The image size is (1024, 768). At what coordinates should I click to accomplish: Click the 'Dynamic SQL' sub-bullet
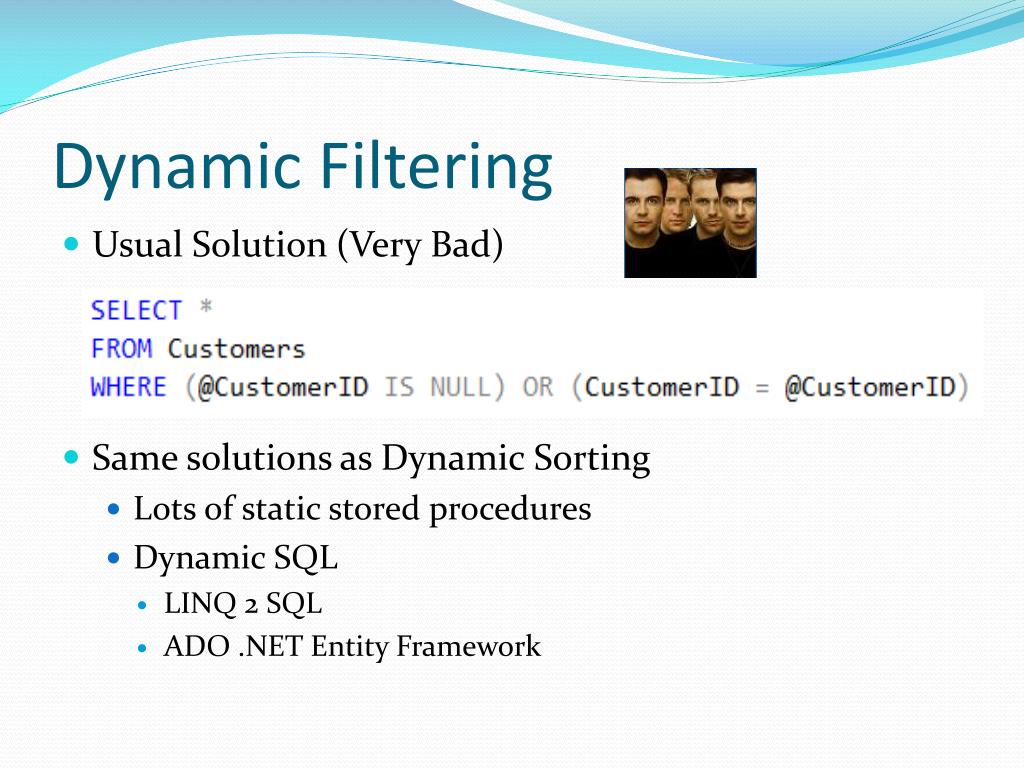[236, 558]
